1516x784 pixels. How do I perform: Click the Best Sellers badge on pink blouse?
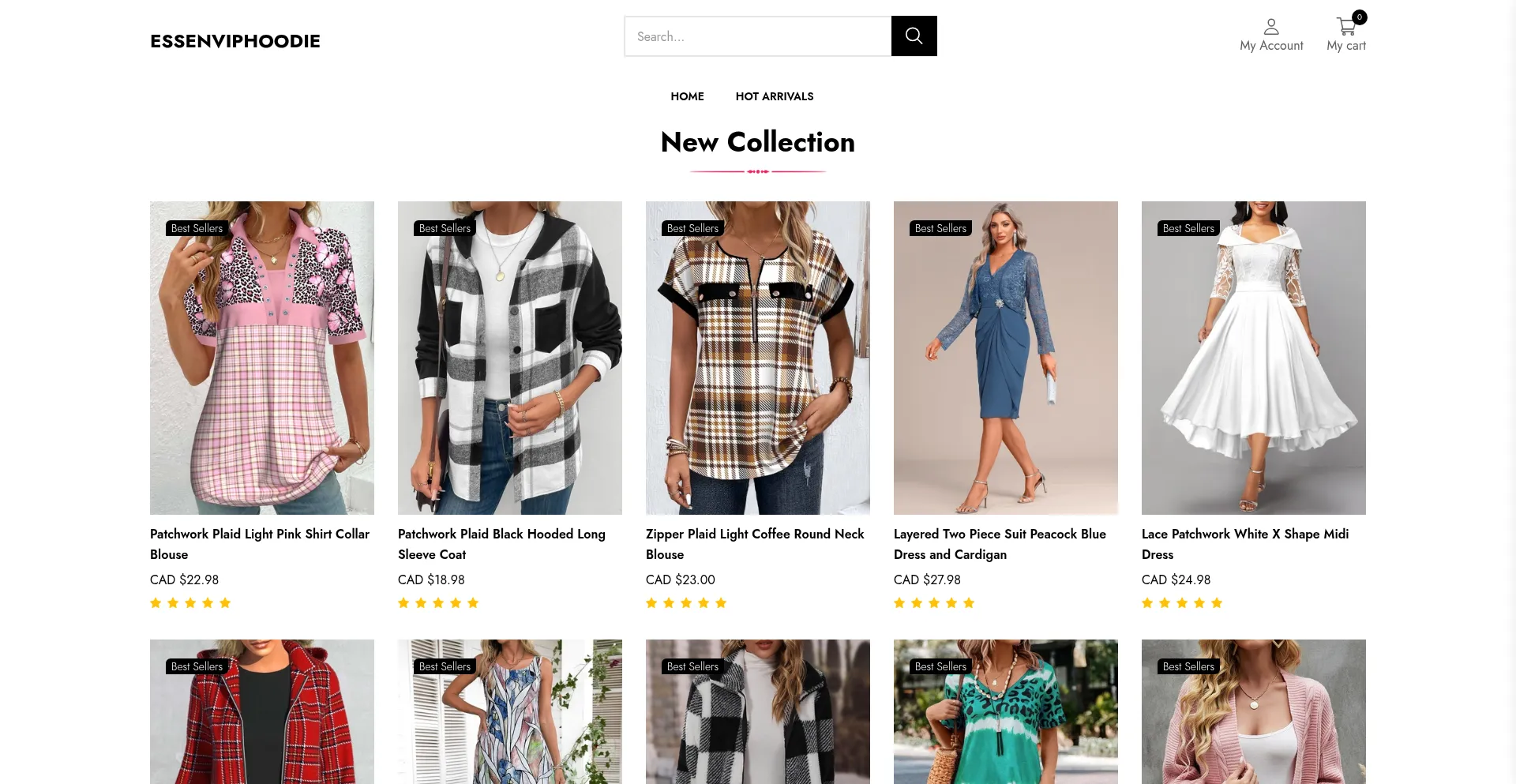pyautogui.click(x=197, y=228)
